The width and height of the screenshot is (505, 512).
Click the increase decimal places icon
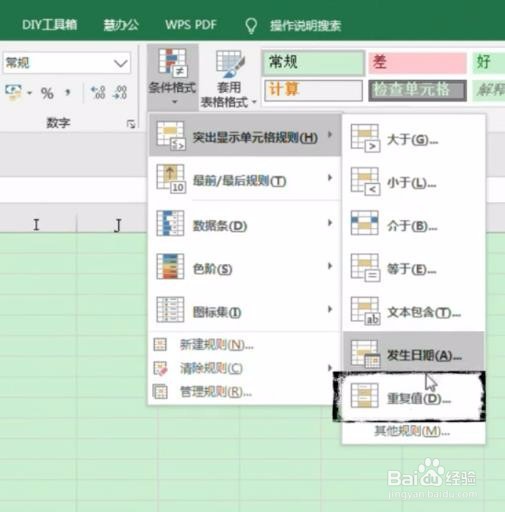pyautogui.click(x=98, y=92)
